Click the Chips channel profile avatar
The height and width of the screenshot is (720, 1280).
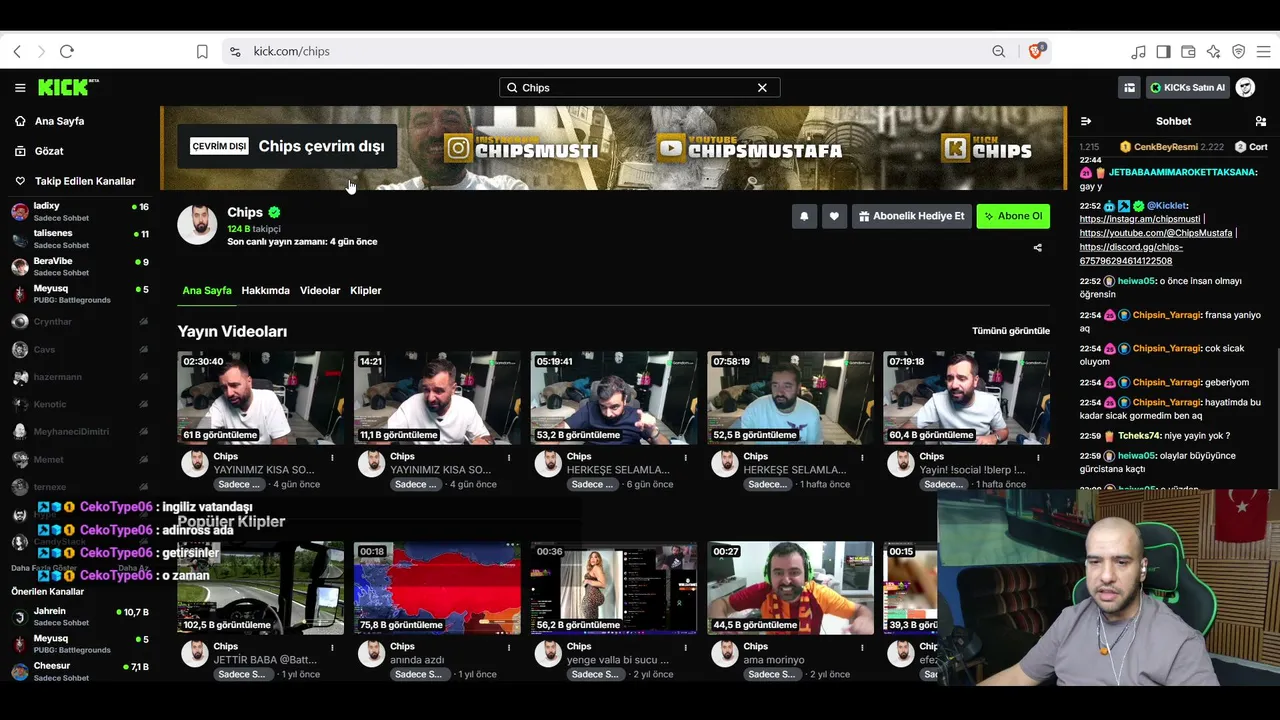[x=197, y=225]
